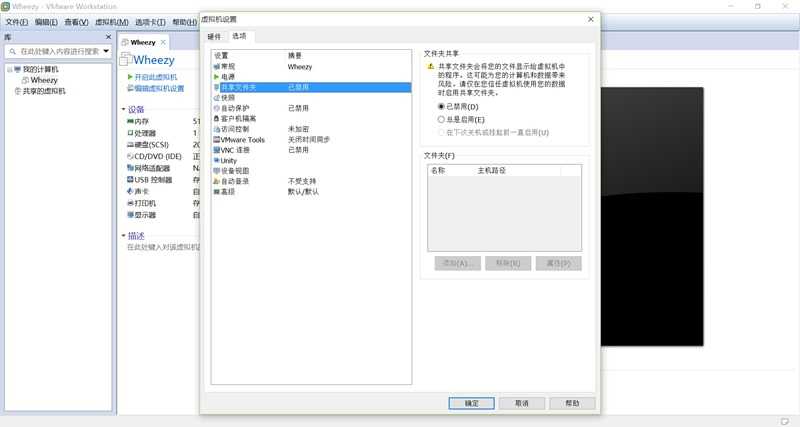Click the 声卡 sound card icon
Image resolution: width=800 pixels, height=427 pixels.
pos(130,191)
